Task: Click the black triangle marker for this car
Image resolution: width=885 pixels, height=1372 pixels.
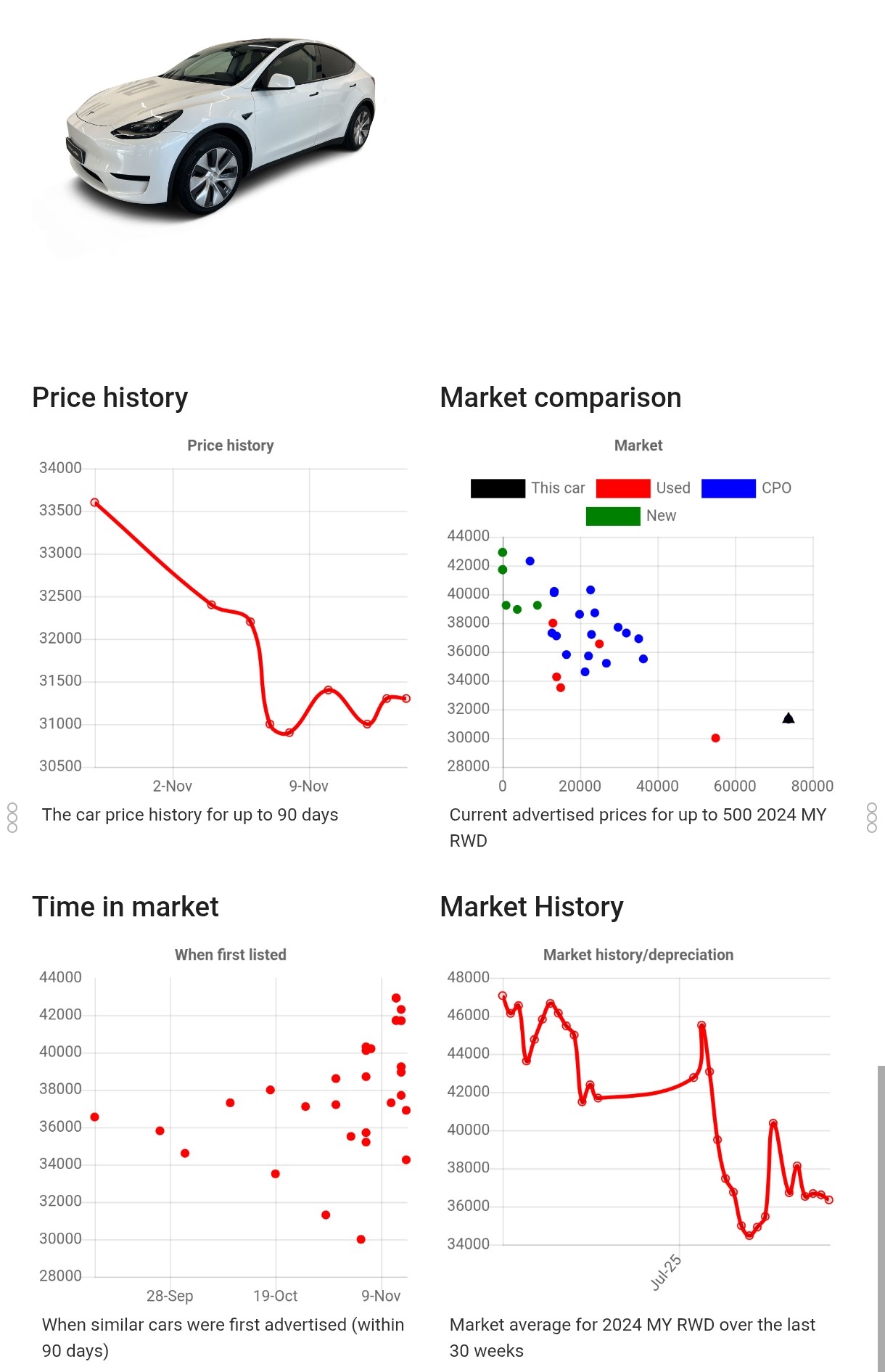Action: tap(789, 718)
